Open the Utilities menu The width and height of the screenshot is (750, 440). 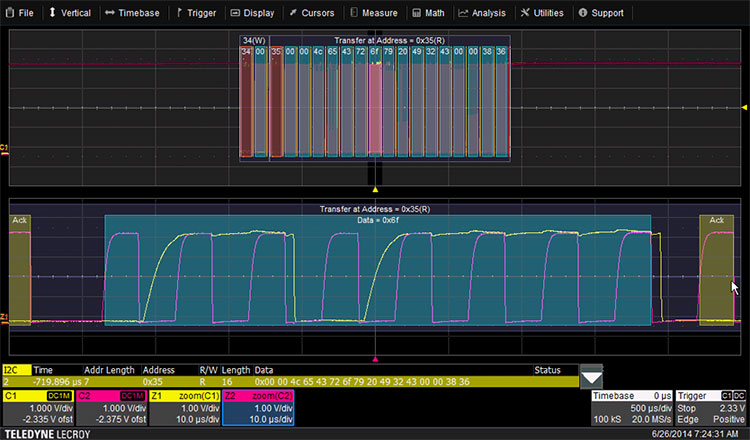(543, 13)
